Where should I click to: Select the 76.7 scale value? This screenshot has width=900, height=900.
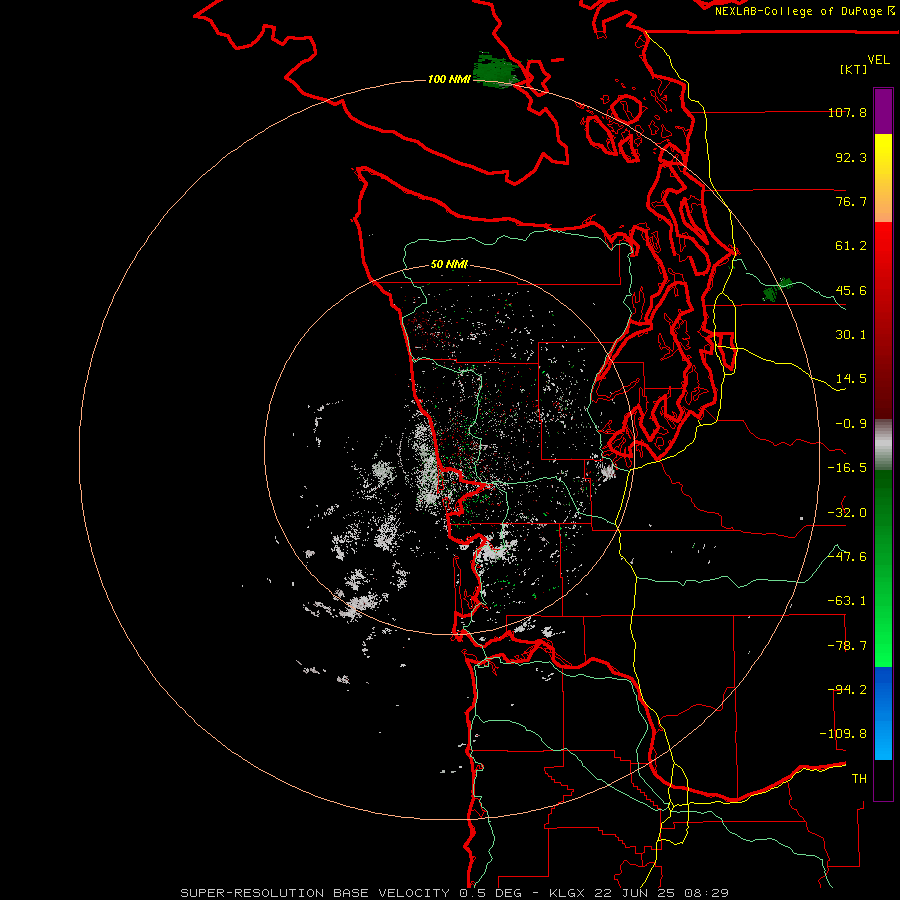(x=851, y=201)
